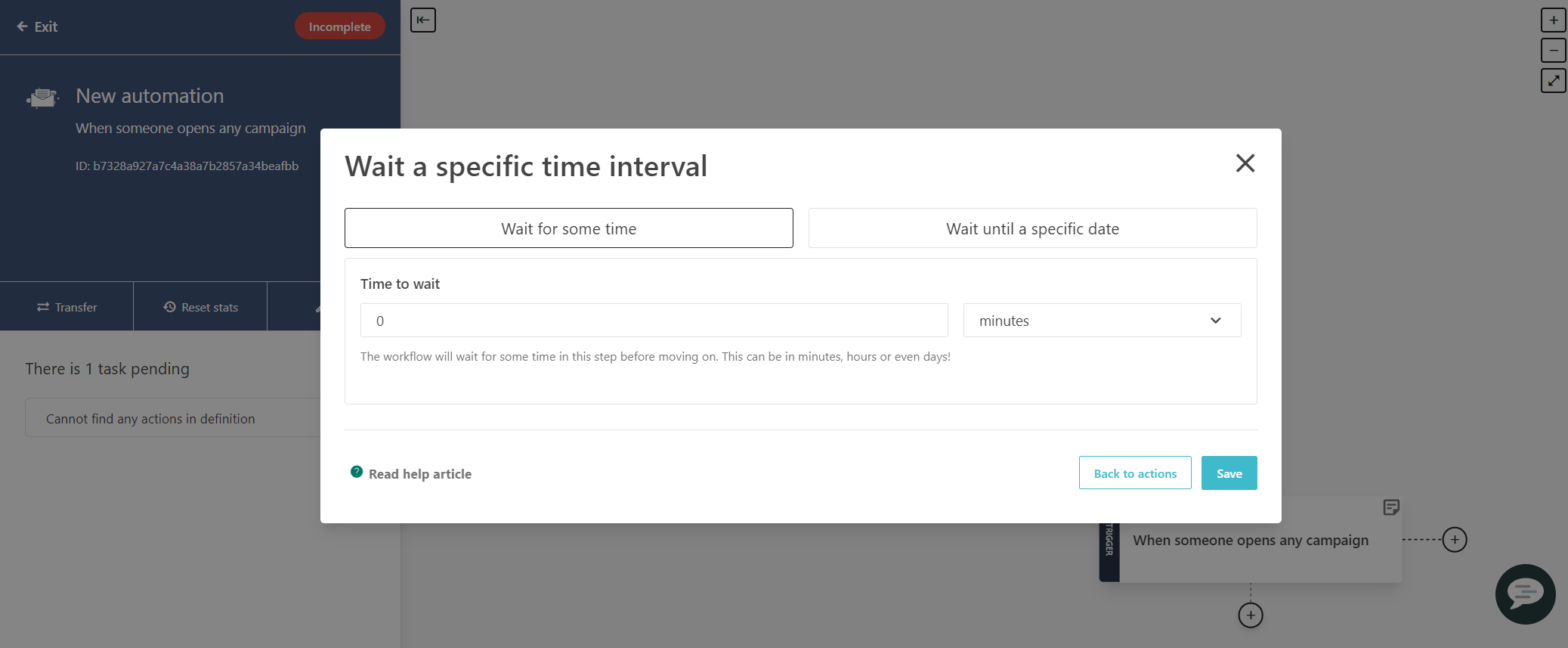Image resolution: width=1568 pixels, height=648 pixels.
Task: Add a step after the trigger node
Action: pos(1250,615)
